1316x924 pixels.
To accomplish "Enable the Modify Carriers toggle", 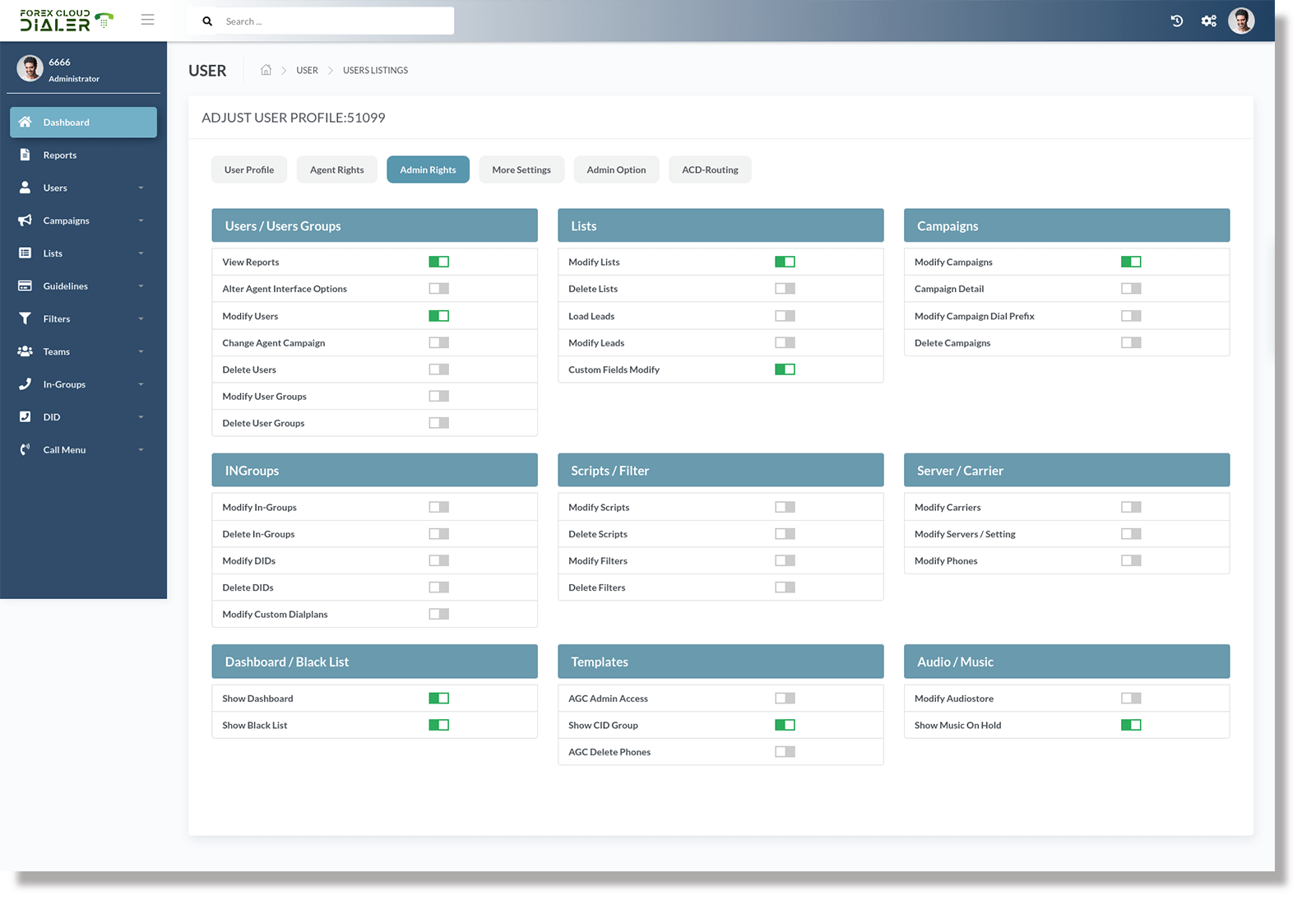I will pyautogui.click(x=1131, y=507).
